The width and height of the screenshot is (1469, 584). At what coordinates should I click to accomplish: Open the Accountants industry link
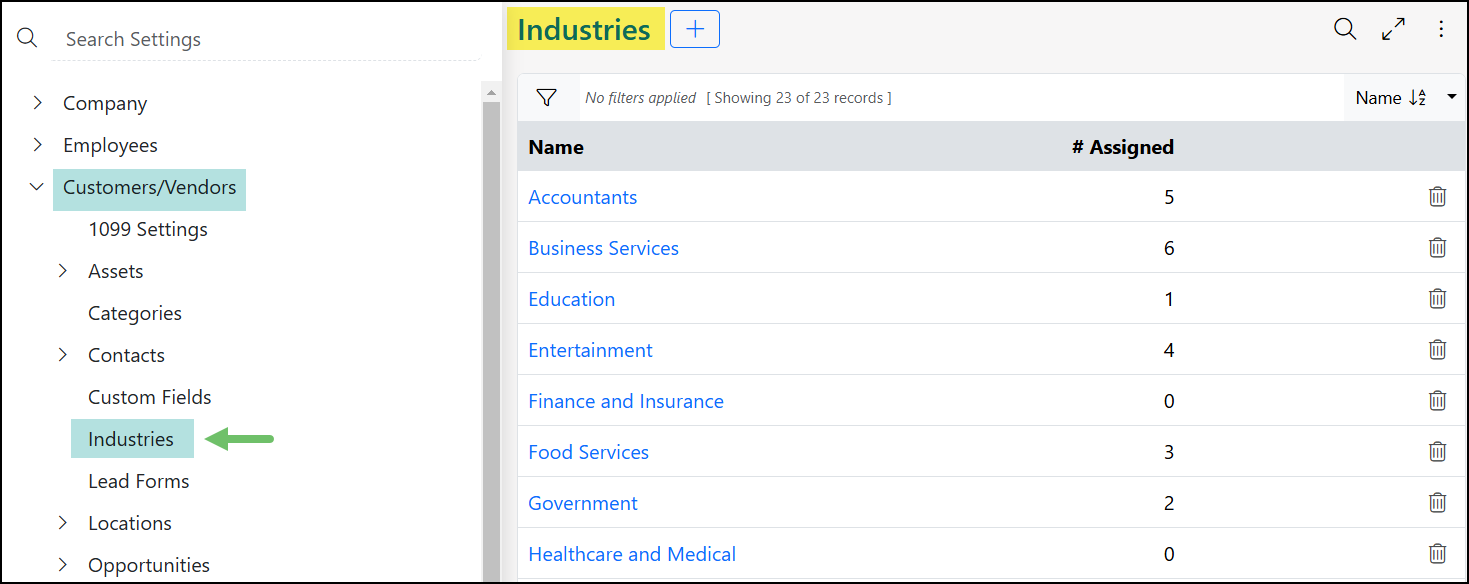click(583, 197)
